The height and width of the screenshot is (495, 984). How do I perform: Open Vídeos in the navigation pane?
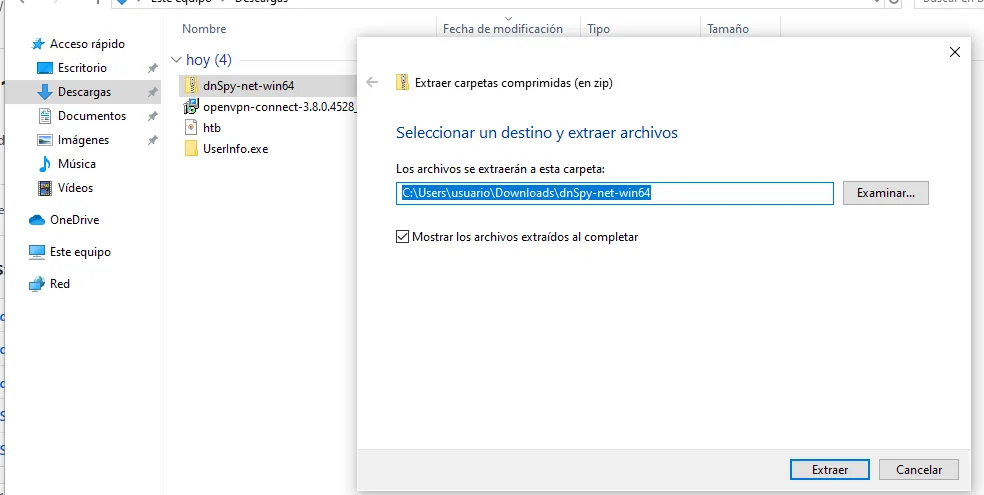75,188
